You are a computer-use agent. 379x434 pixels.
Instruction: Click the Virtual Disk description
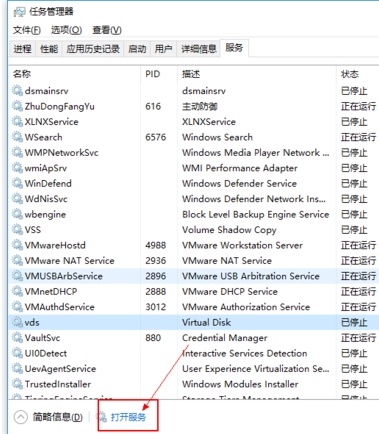tap(206, 322)
